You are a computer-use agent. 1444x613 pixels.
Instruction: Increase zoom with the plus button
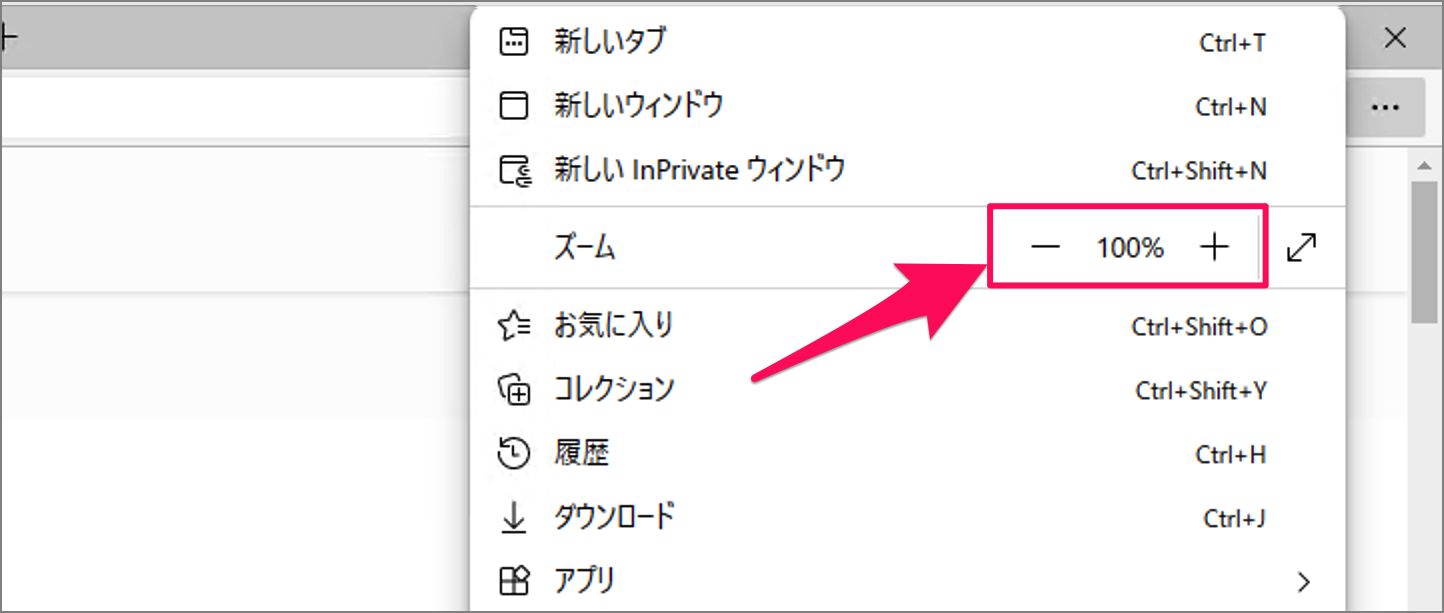[x=1213, y=248]
